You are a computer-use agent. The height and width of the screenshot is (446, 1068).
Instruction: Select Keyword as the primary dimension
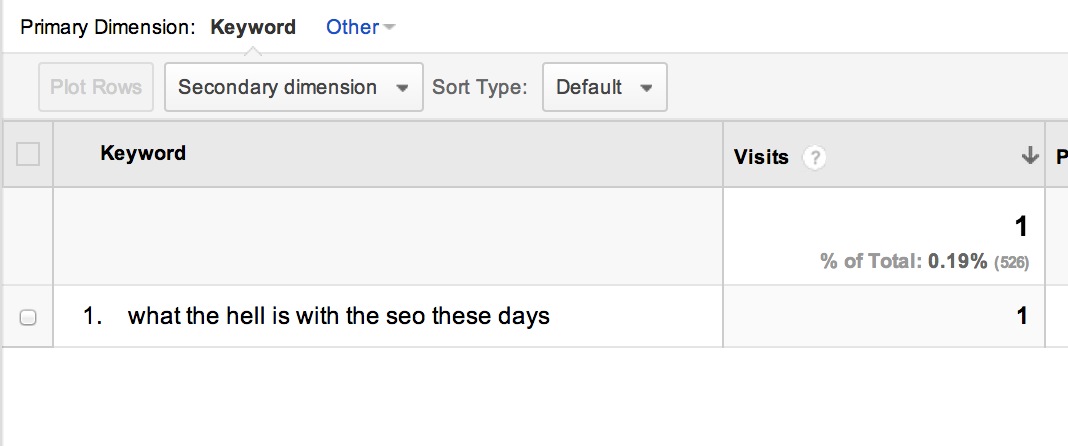253,27
